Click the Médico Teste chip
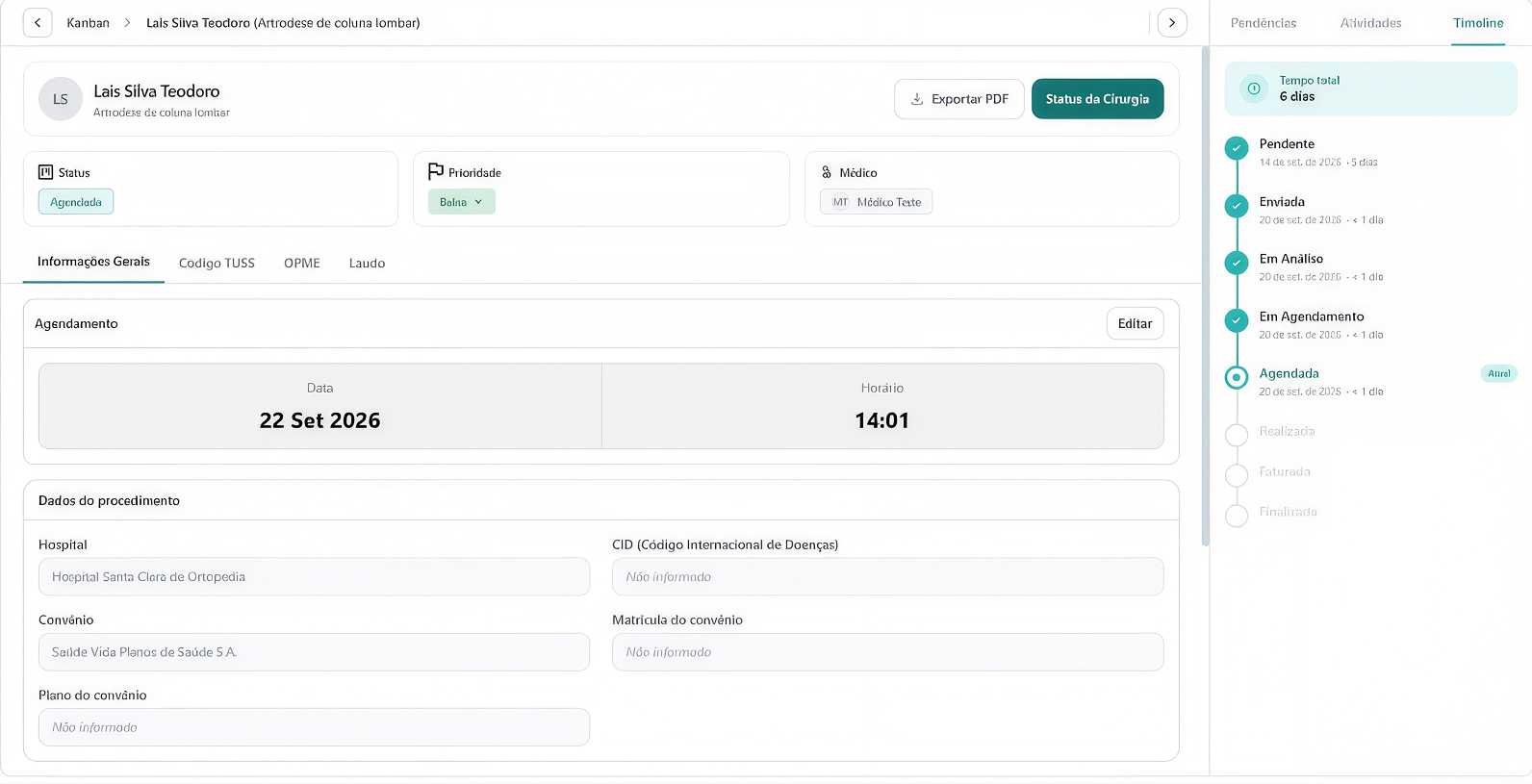 pos(876,202)
